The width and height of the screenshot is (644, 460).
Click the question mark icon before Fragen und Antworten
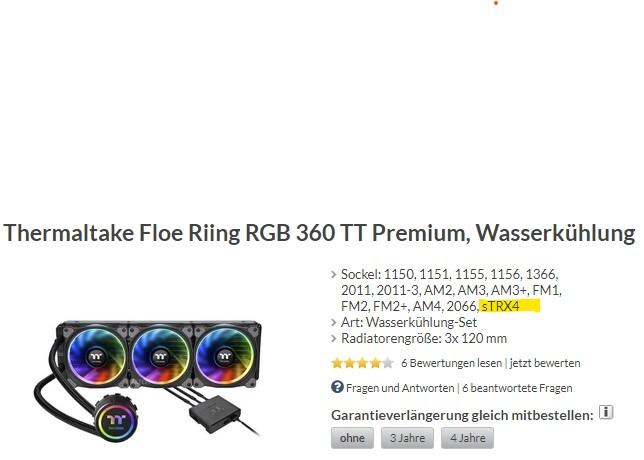pos(337,387)
